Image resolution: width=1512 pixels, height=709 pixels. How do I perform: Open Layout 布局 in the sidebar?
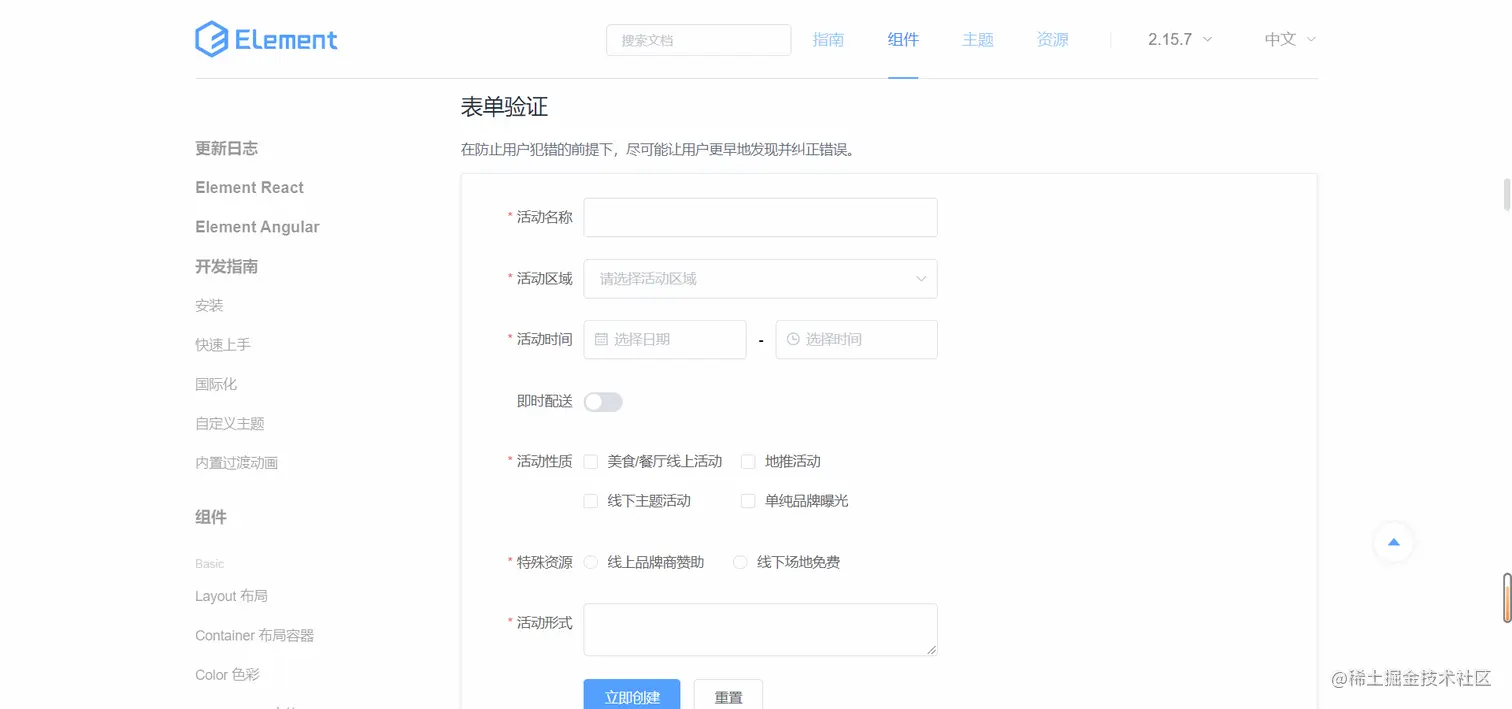[x=231, y=596]
